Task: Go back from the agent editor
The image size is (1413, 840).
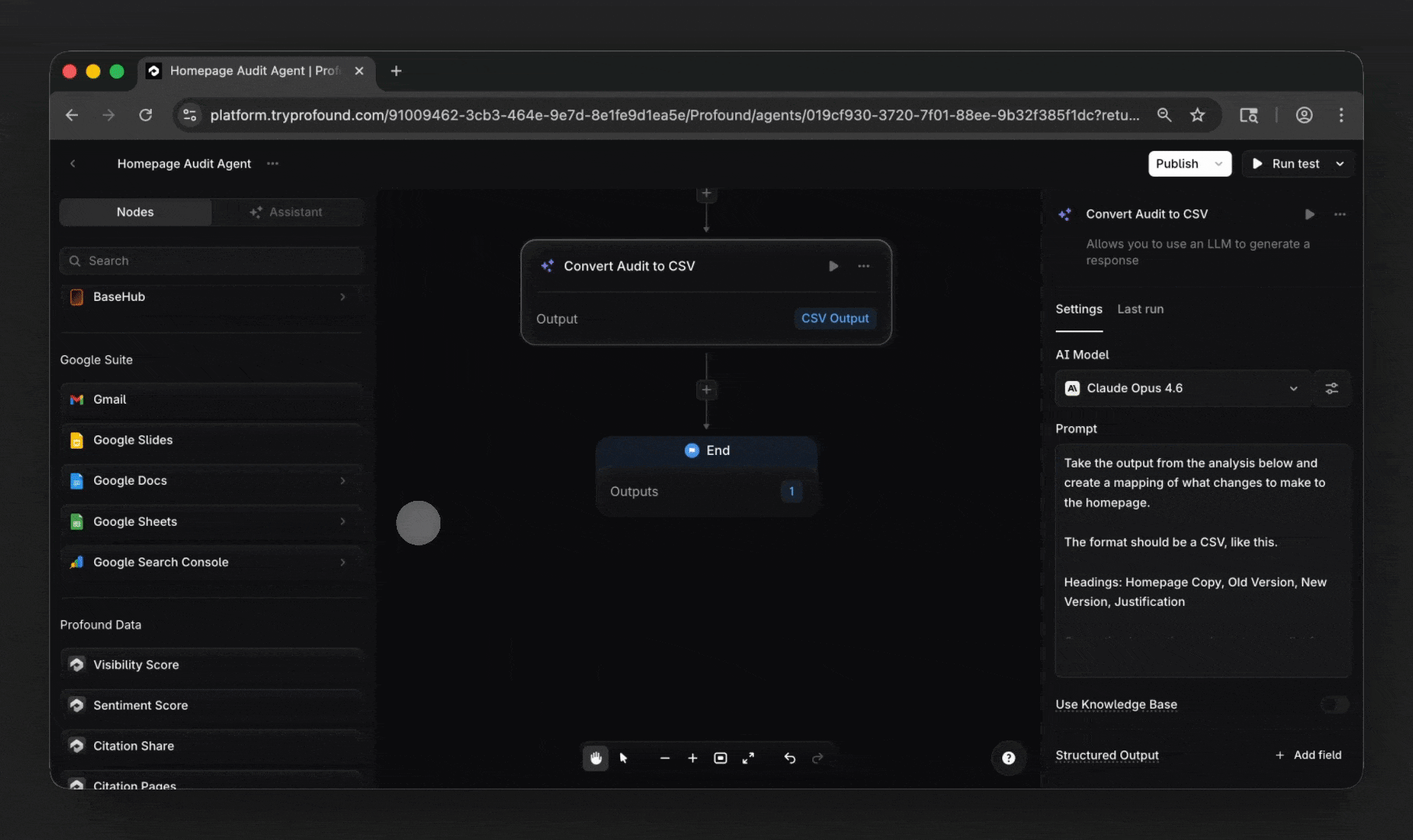Action: click(x=73, y=163)
